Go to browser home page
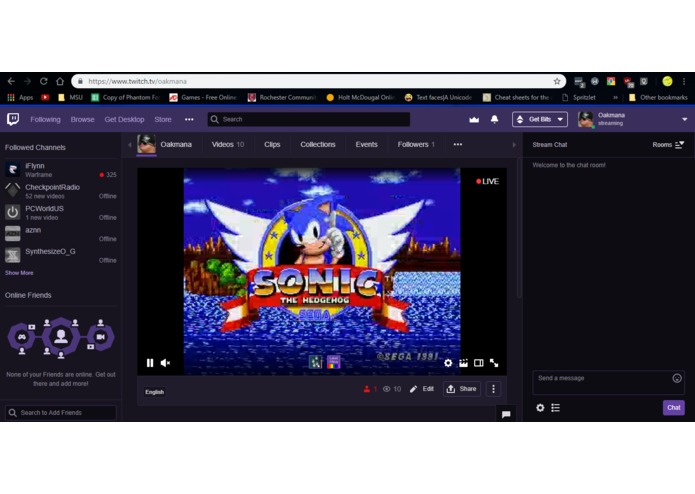Image resolution: width=695 pixels, height=494 pixels. (60, 81)
